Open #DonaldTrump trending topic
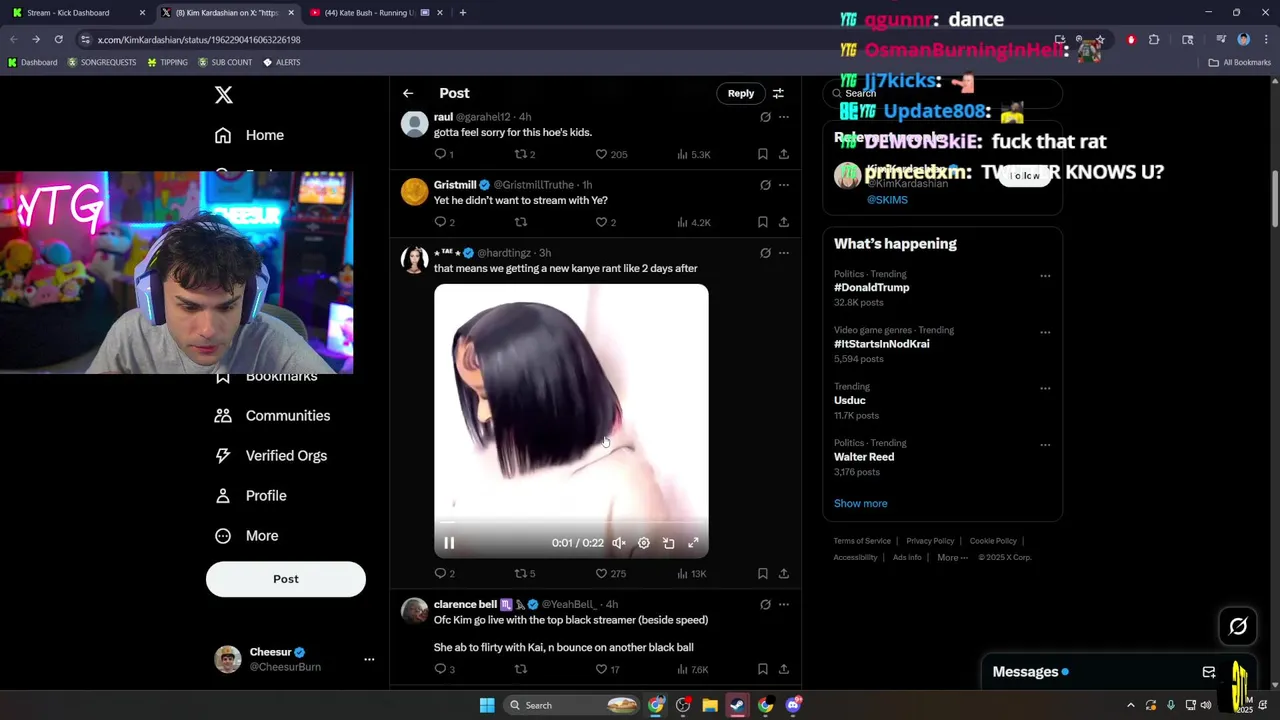This screenshot has width=1280, height=720. 871,288
